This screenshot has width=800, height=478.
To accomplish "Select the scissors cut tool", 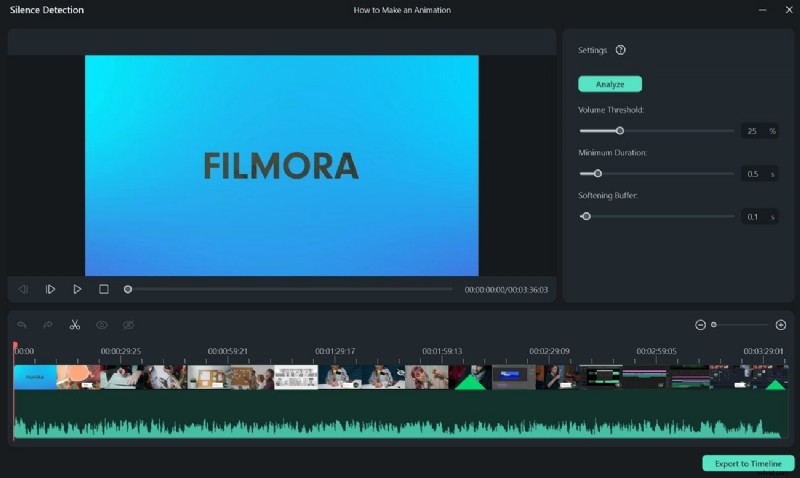I will [74, 325].
